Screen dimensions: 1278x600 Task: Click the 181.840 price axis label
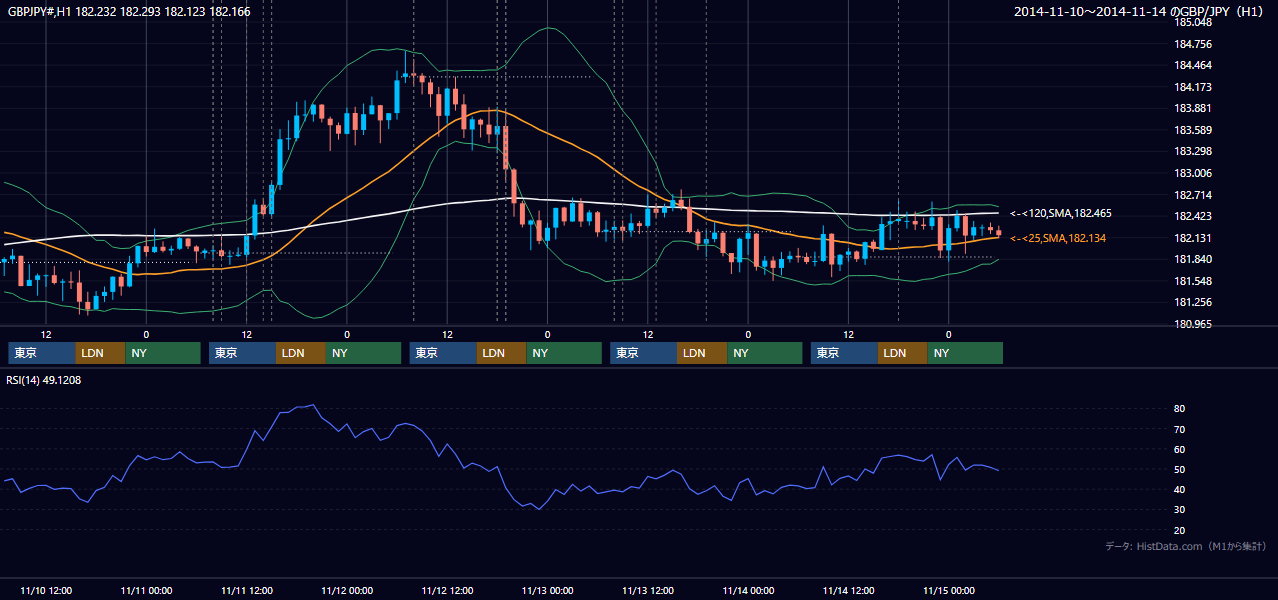coord(1193,259)
